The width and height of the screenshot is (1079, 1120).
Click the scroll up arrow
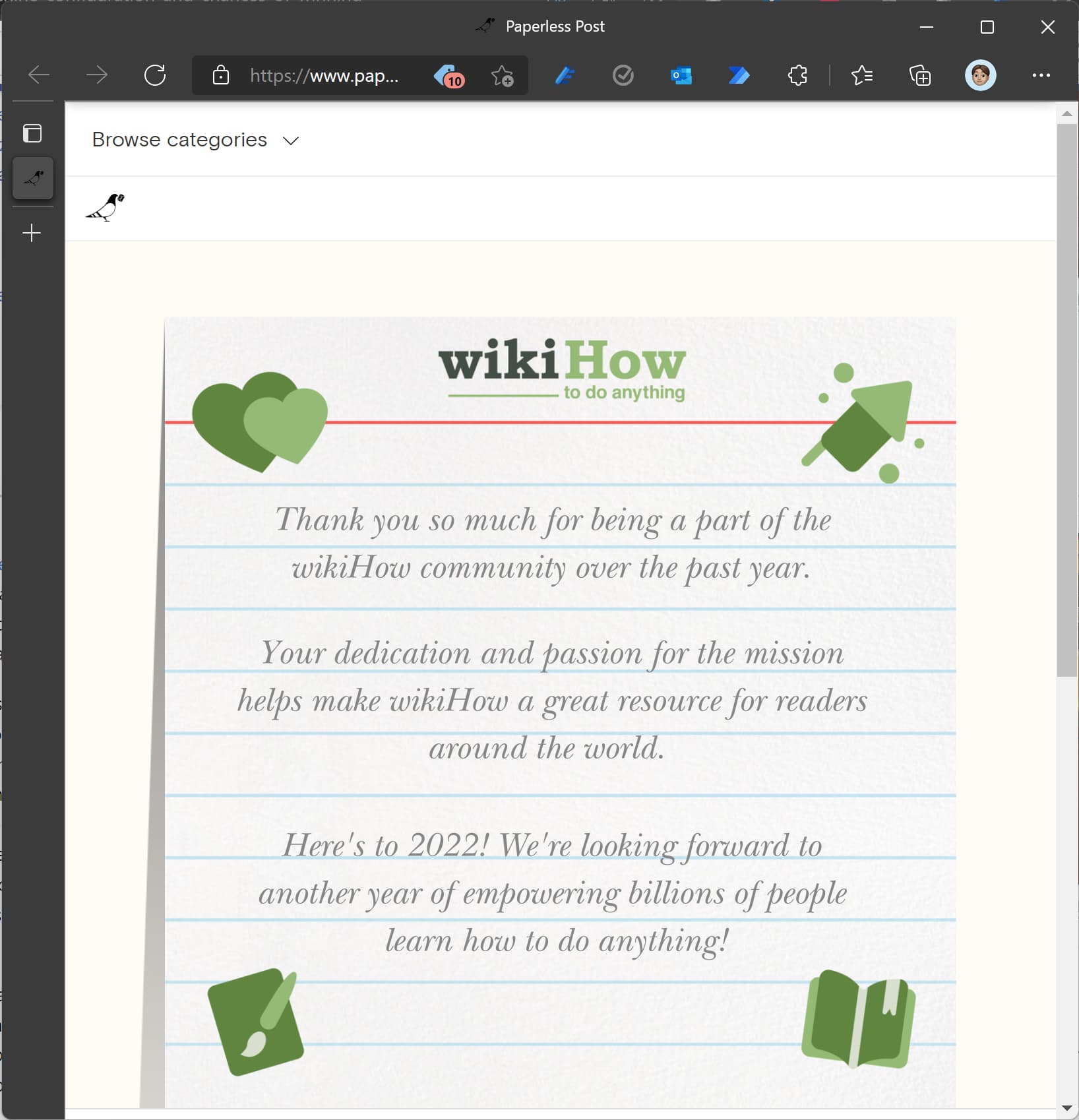tap(1067, 113)
